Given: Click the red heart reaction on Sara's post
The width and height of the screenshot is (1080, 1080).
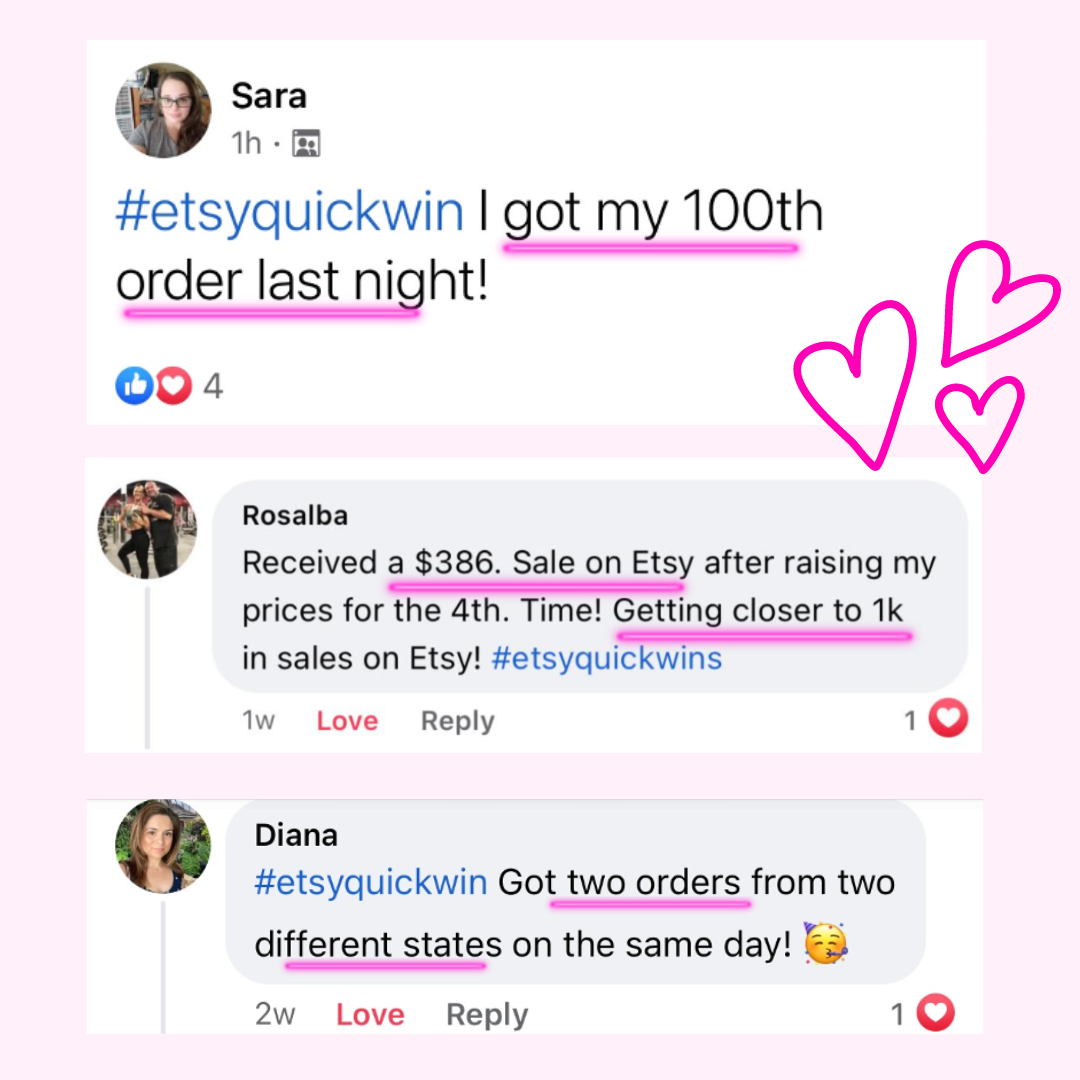Looking at the screenshot, I should [173, 385].
